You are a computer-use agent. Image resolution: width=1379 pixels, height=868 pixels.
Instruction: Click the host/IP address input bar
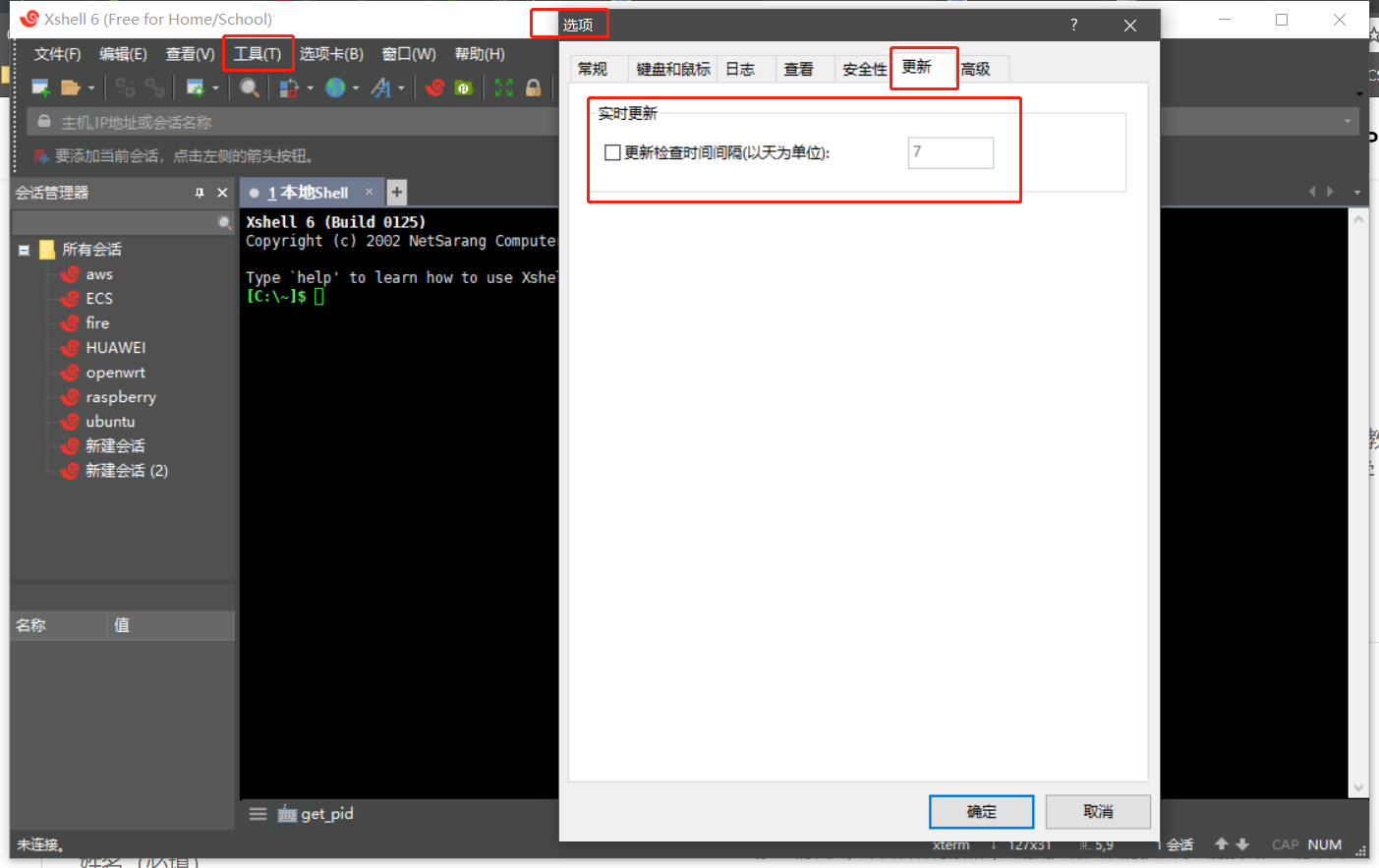click(694, 122)
